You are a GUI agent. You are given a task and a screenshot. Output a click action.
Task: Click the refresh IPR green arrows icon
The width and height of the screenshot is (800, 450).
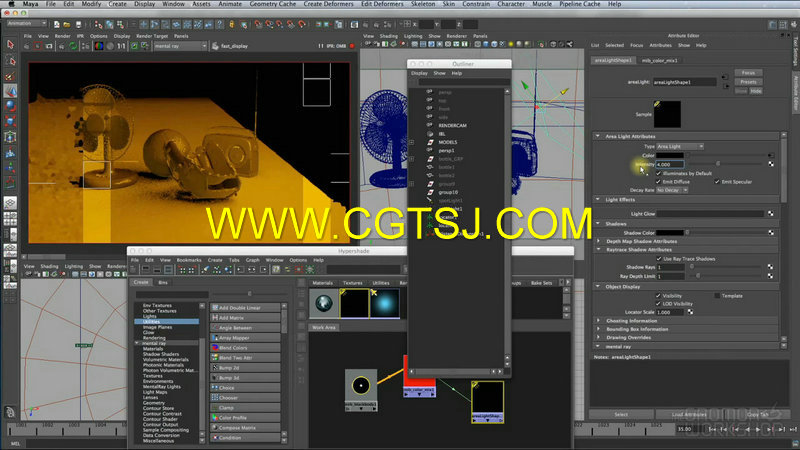point(73,46)
